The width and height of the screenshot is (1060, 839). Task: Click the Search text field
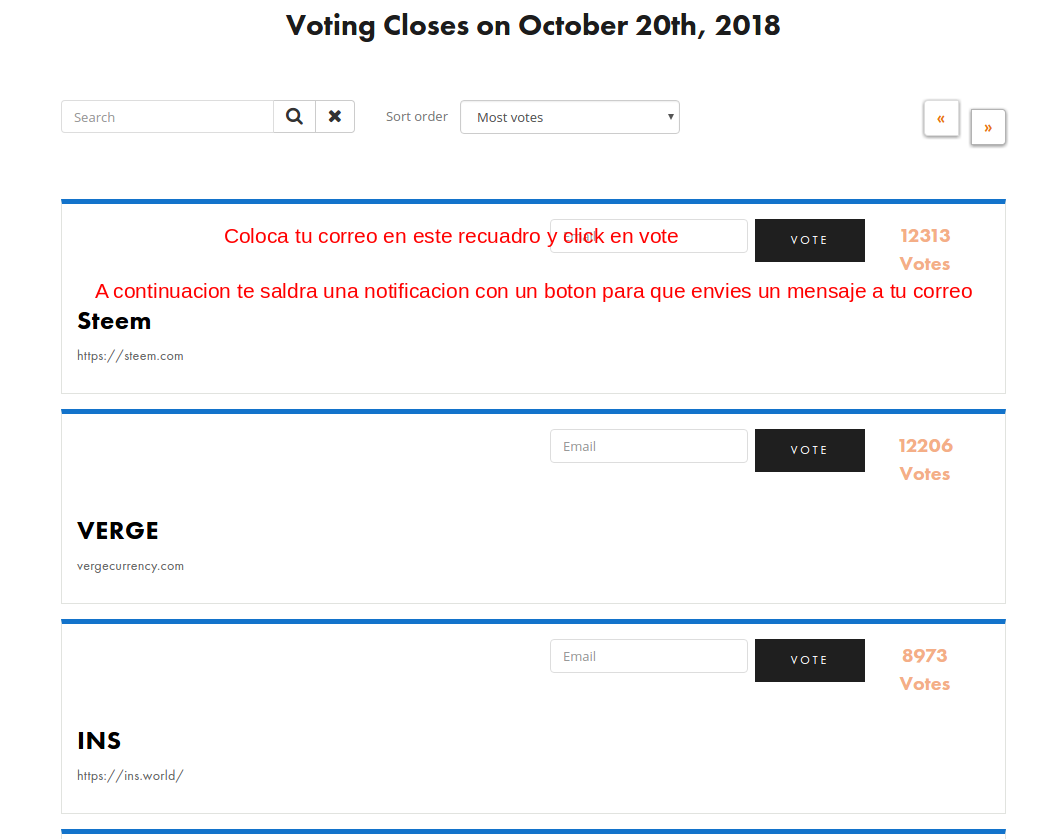pos(167,117)
